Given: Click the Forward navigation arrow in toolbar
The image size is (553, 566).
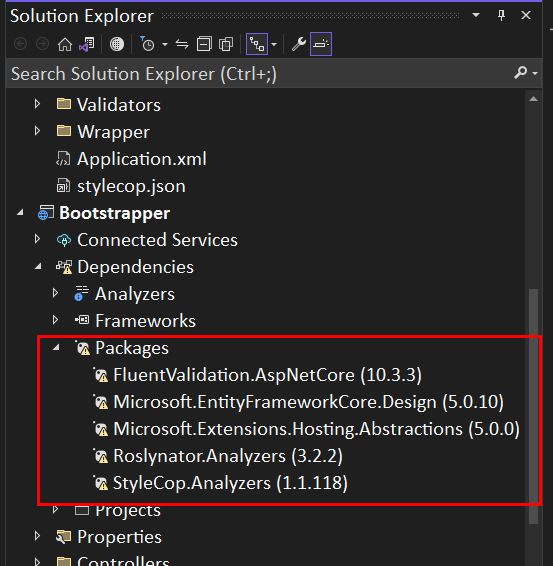Looking at the screenshot, I should click(x=43, y=44).
